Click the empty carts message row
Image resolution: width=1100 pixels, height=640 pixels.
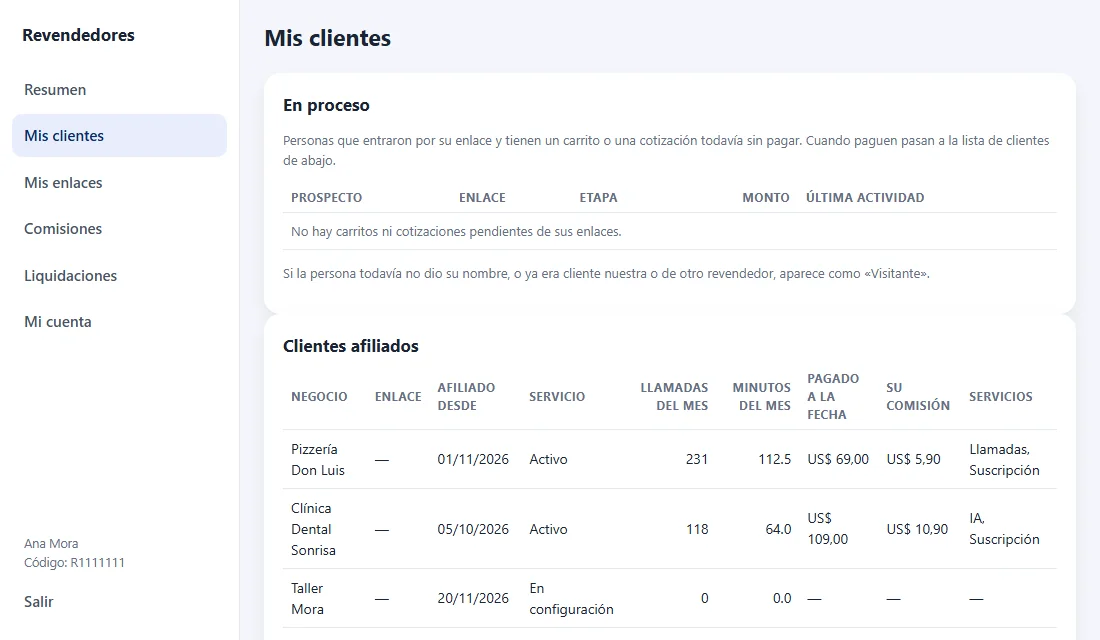point(669,232)
